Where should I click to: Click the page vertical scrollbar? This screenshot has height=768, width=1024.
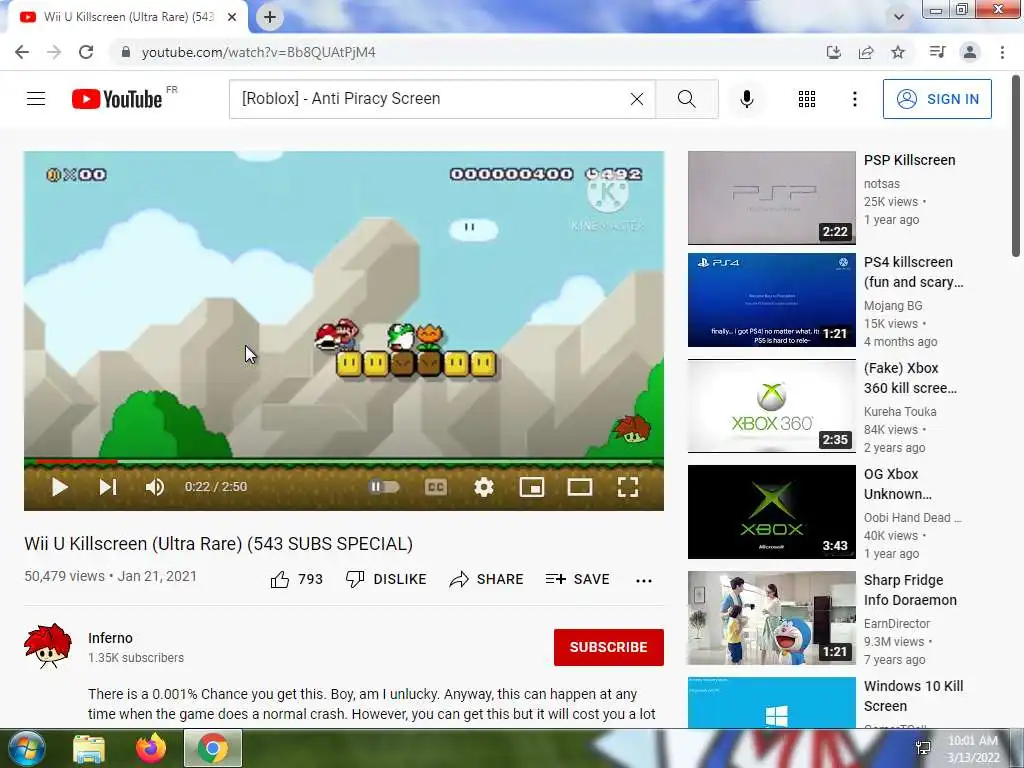tap(1016, 167)
